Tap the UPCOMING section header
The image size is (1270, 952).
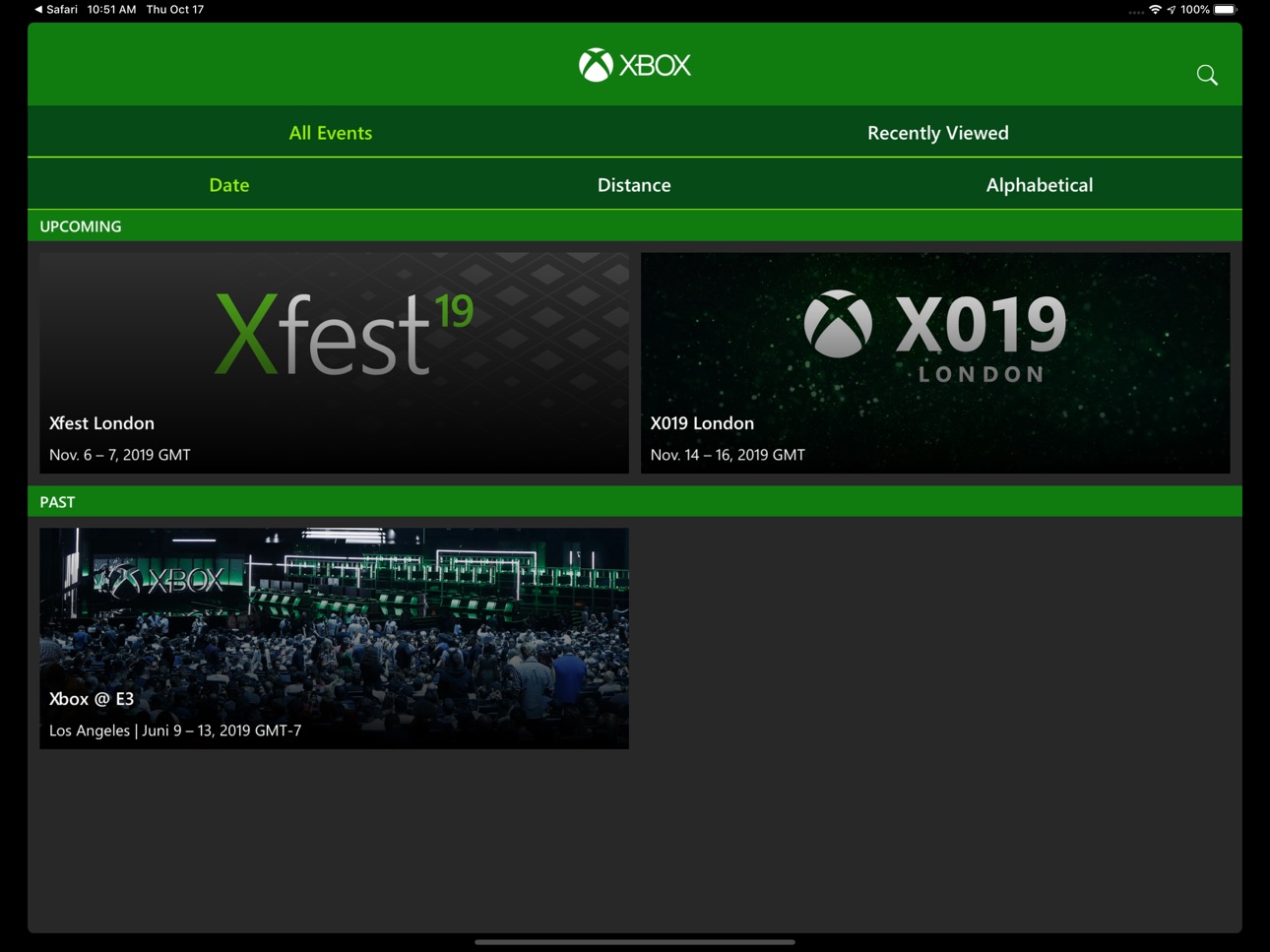pos(635,225)
